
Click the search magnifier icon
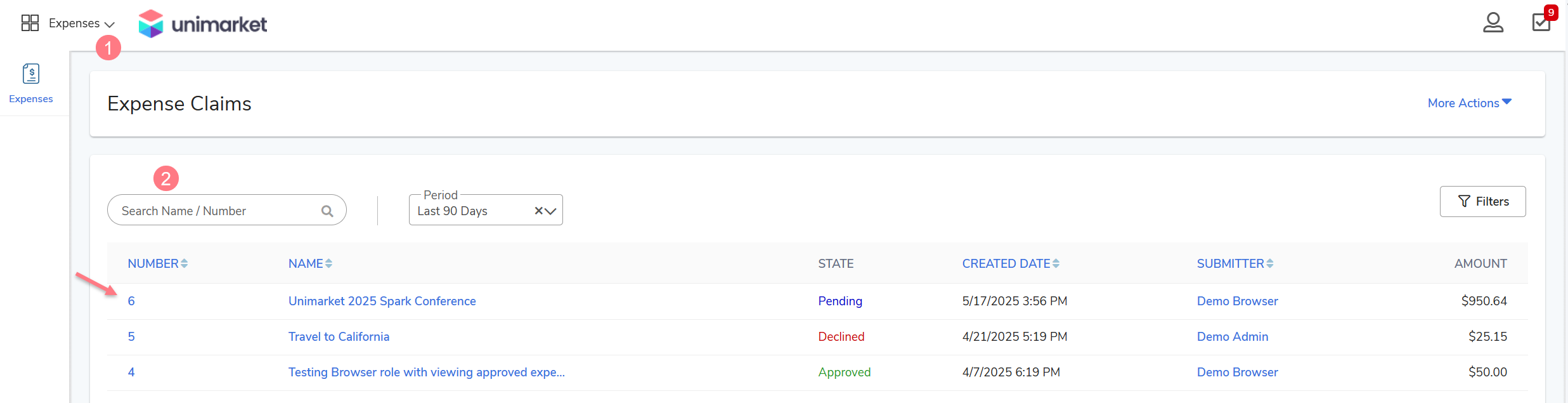tap(327, 211)
